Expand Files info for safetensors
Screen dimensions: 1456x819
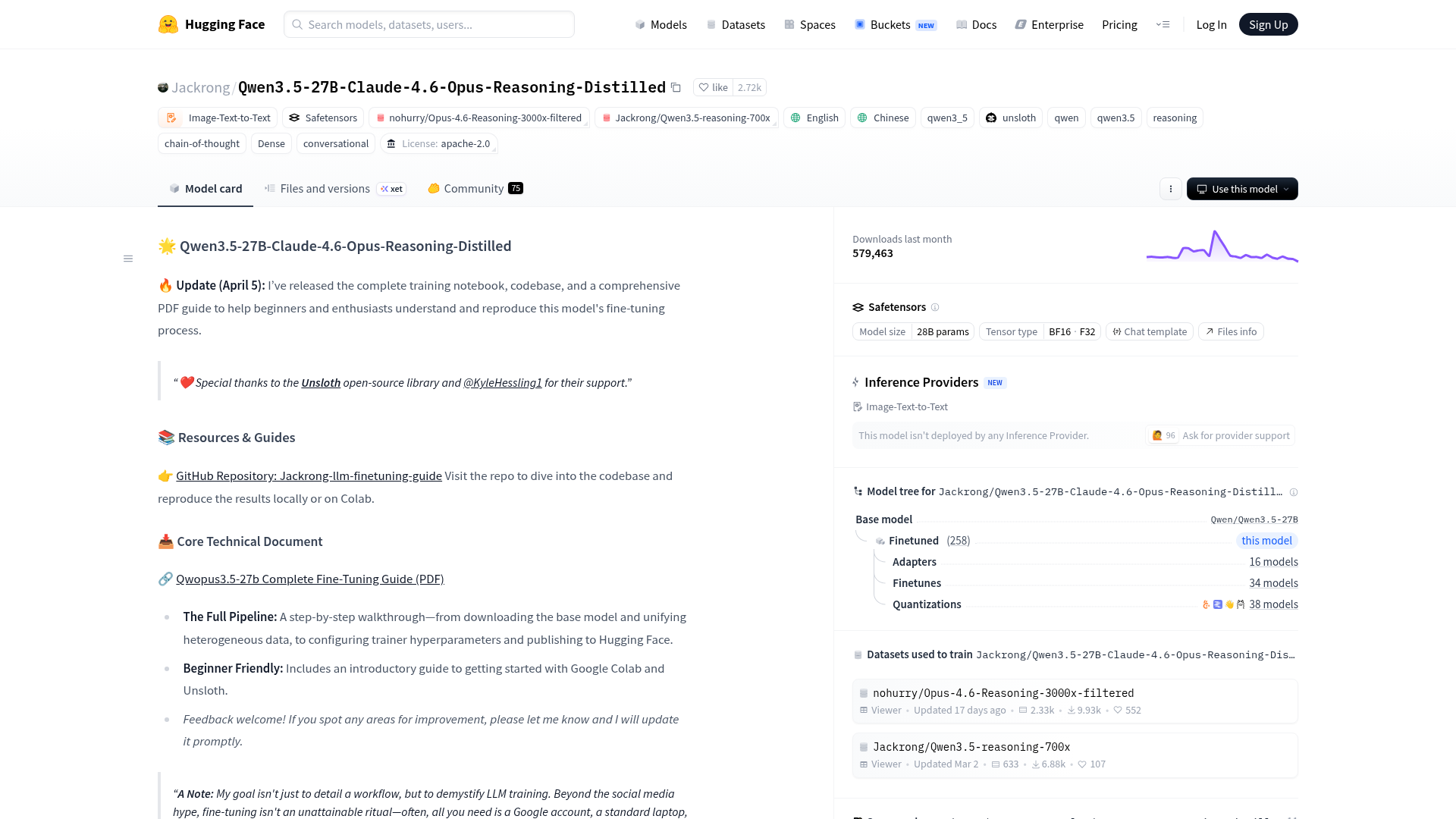tap(1230, 331)
